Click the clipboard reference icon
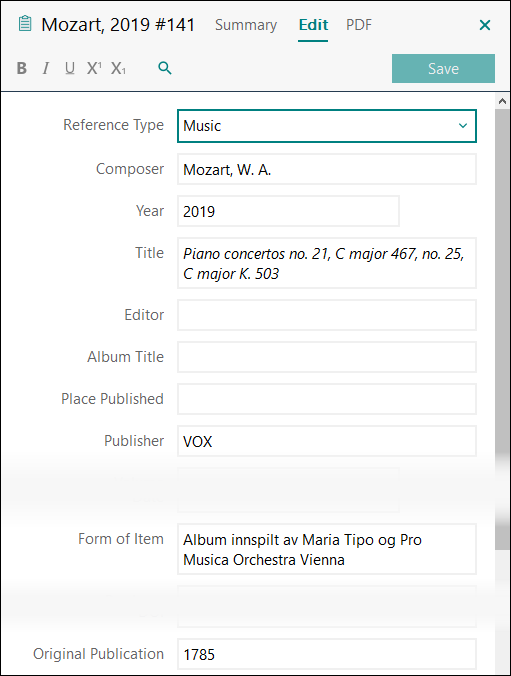Image resolution: width=511 pixels, height=676 pixels. point(25,24)
